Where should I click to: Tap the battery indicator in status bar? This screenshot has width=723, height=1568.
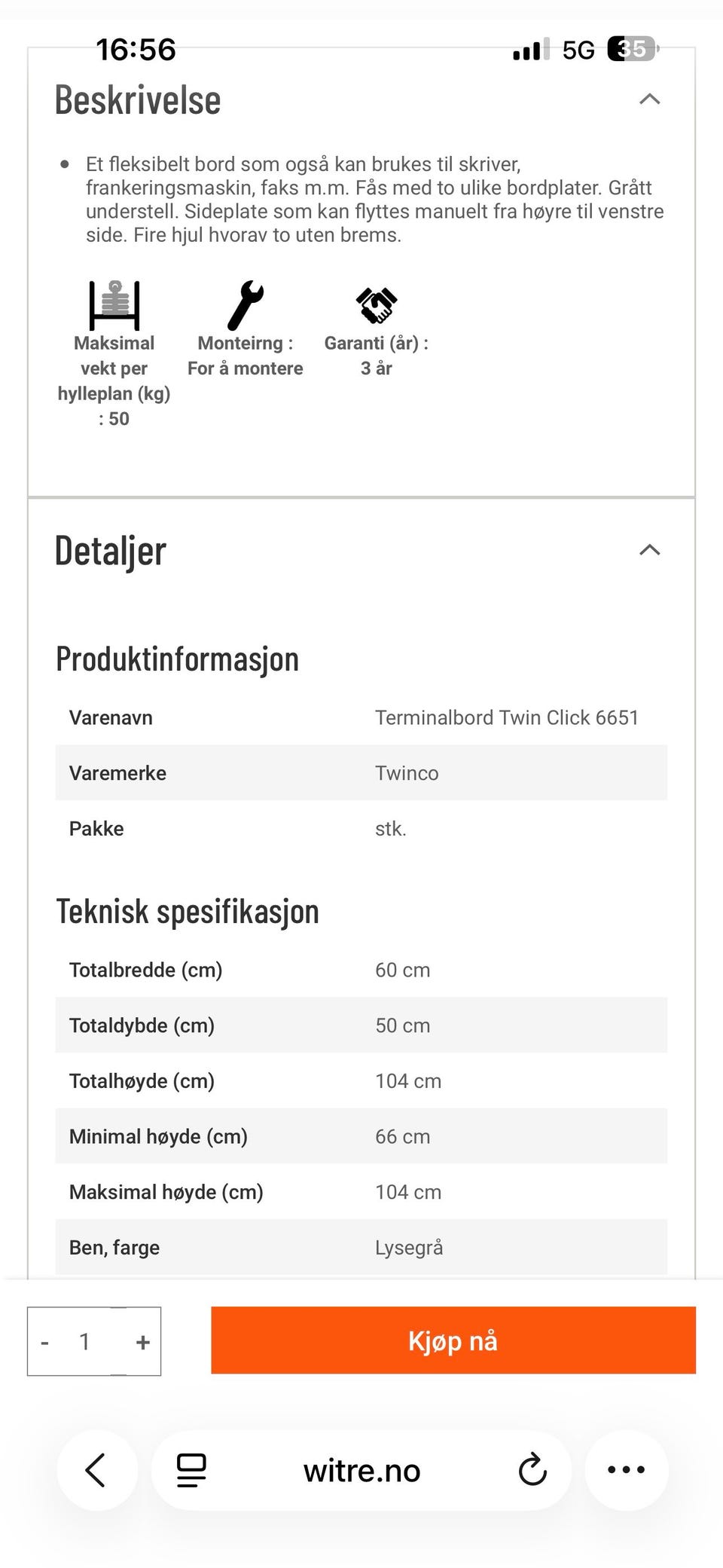click(633, 50)
